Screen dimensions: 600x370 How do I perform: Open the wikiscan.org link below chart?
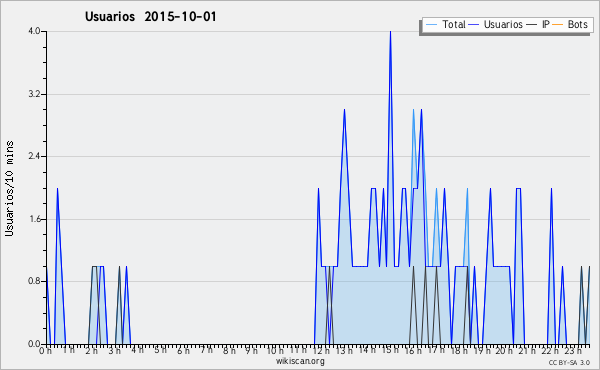300,361
